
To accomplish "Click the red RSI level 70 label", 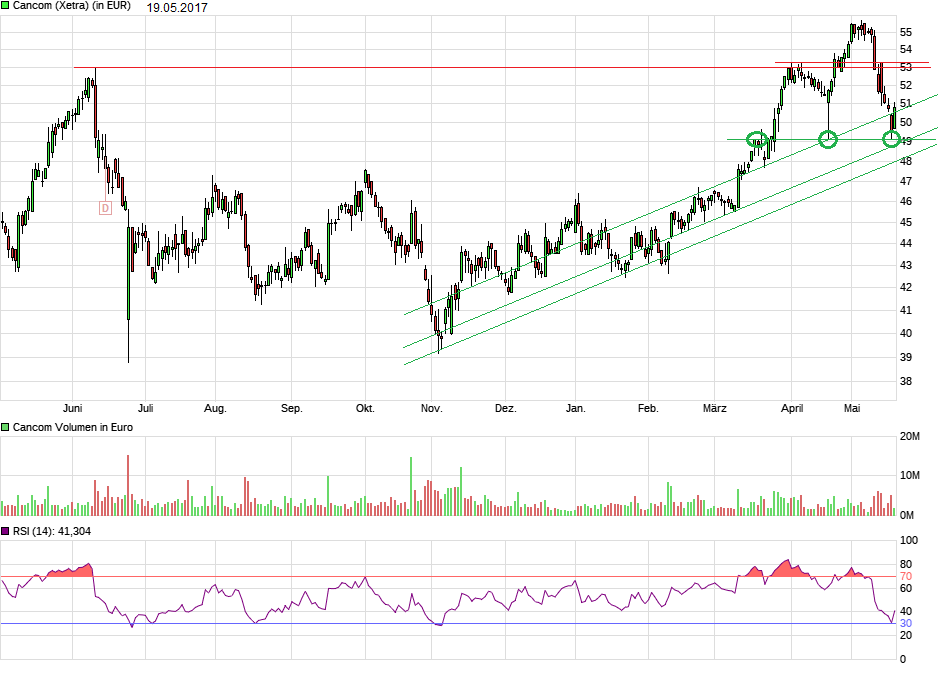I will (906, 577).
